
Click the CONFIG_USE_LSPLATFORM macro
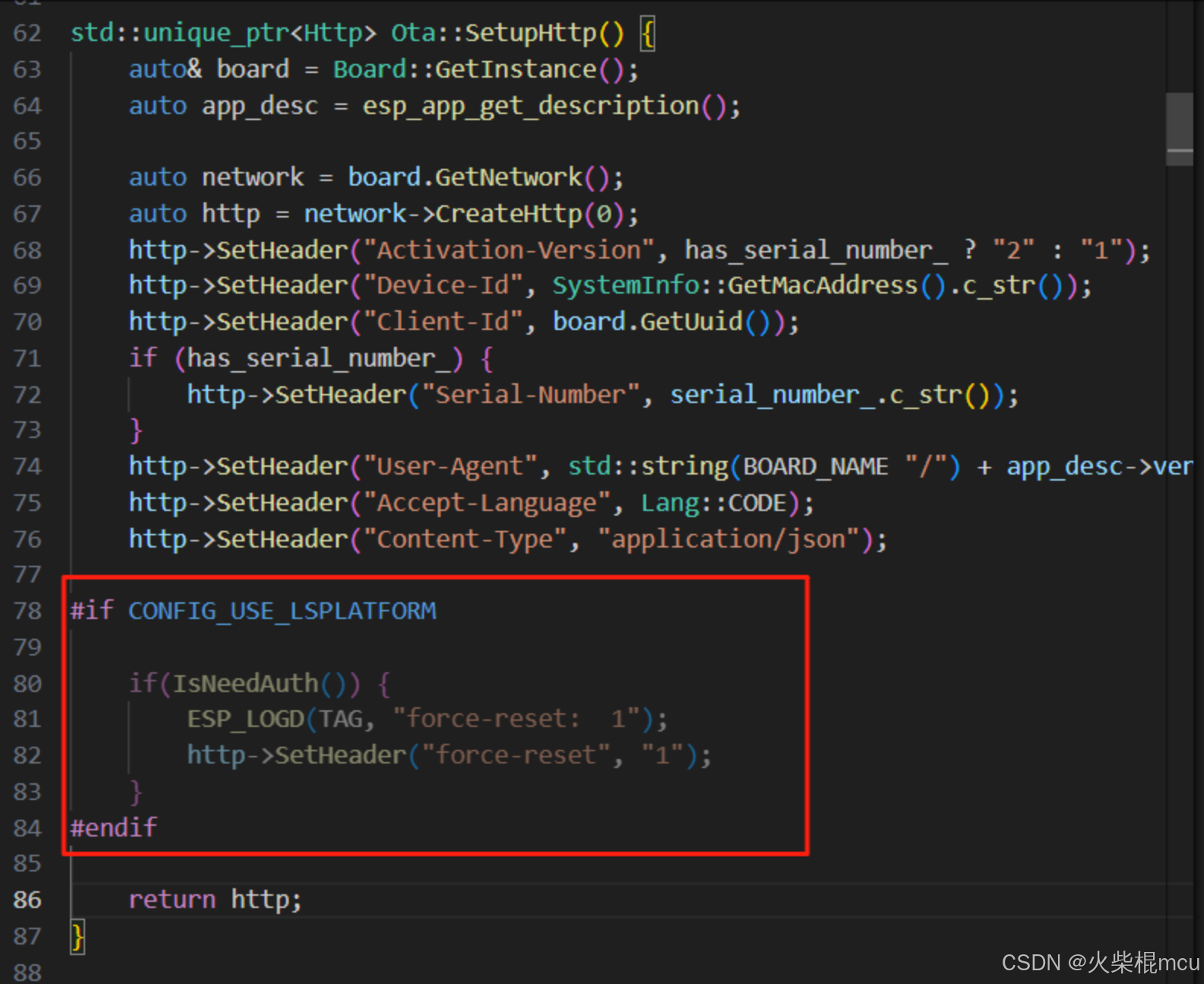point(282,611)
